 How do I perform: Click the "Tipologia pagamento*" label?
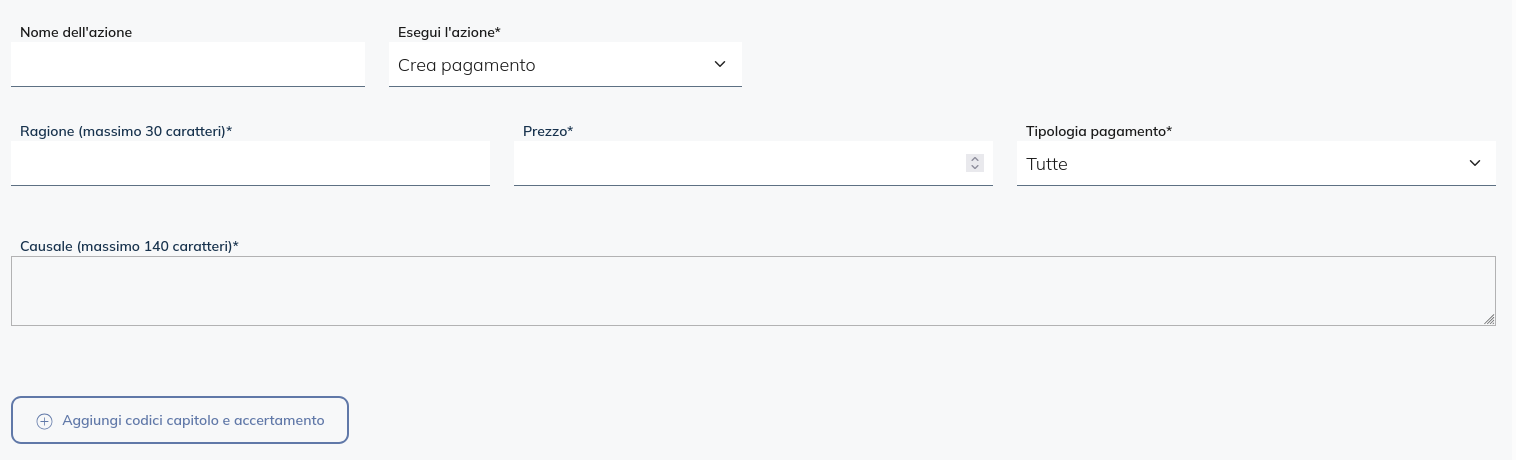click(x=1099, y=131)
